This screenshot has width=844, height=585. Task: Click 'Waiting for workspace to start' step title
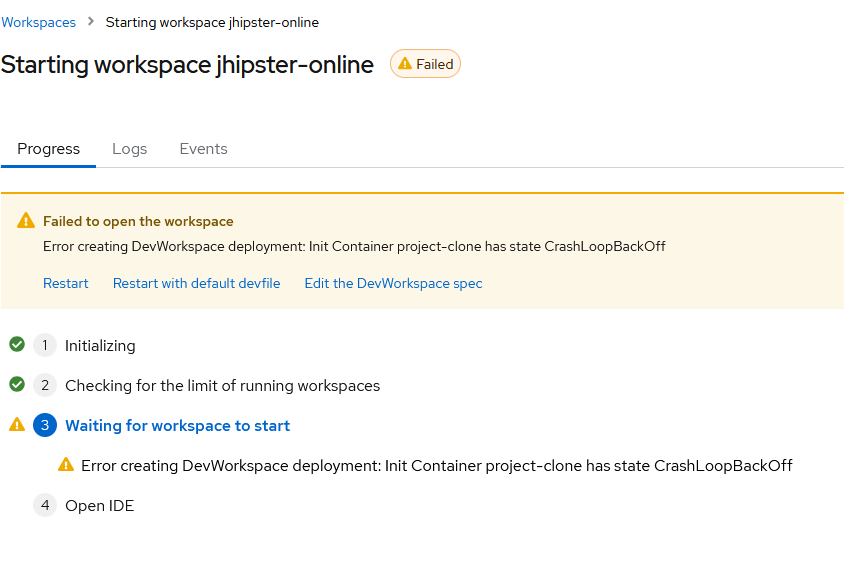177,425
